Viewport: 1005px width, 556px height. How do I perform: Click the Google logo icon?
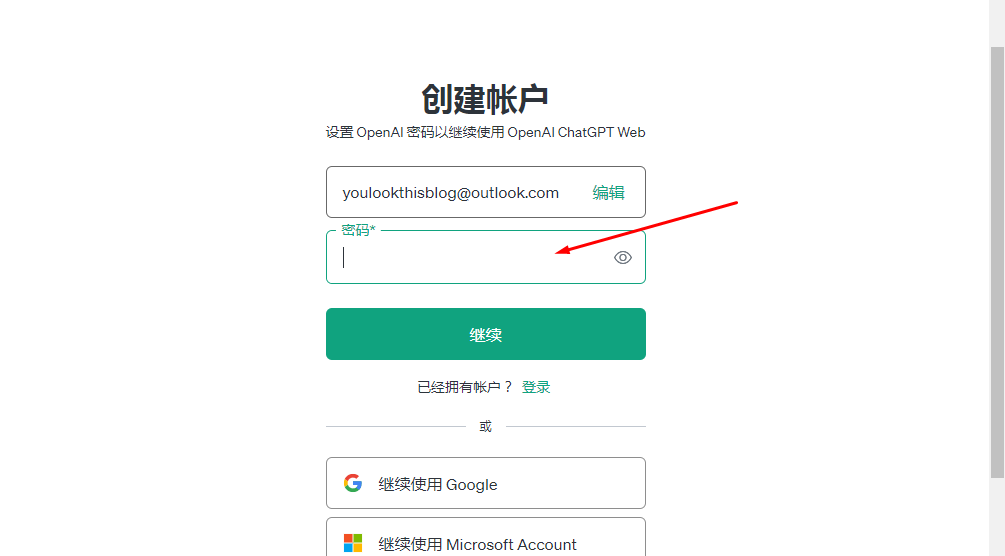coord(353,483)
